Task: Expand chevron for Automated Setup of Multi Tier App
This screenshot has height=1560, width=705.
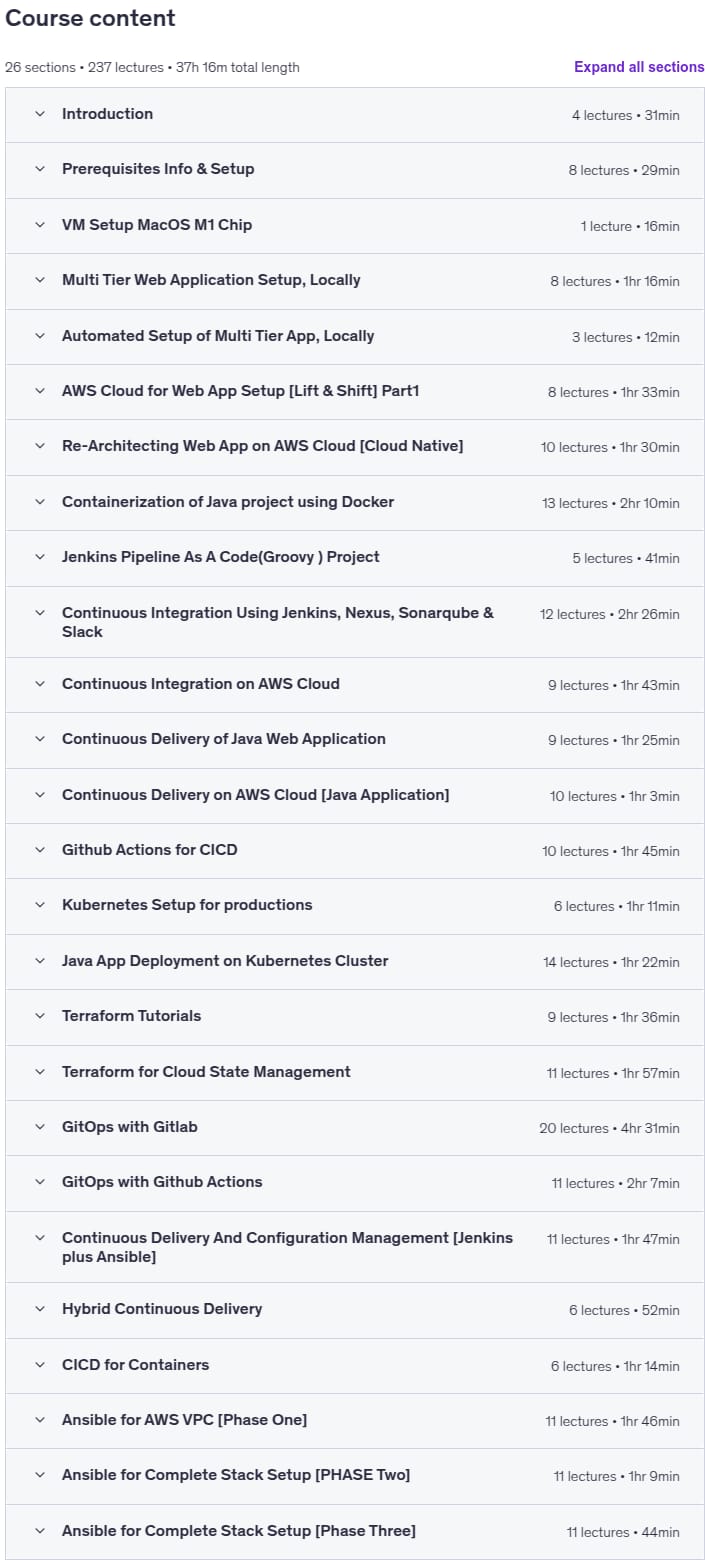Action: (x=40, y=336)
